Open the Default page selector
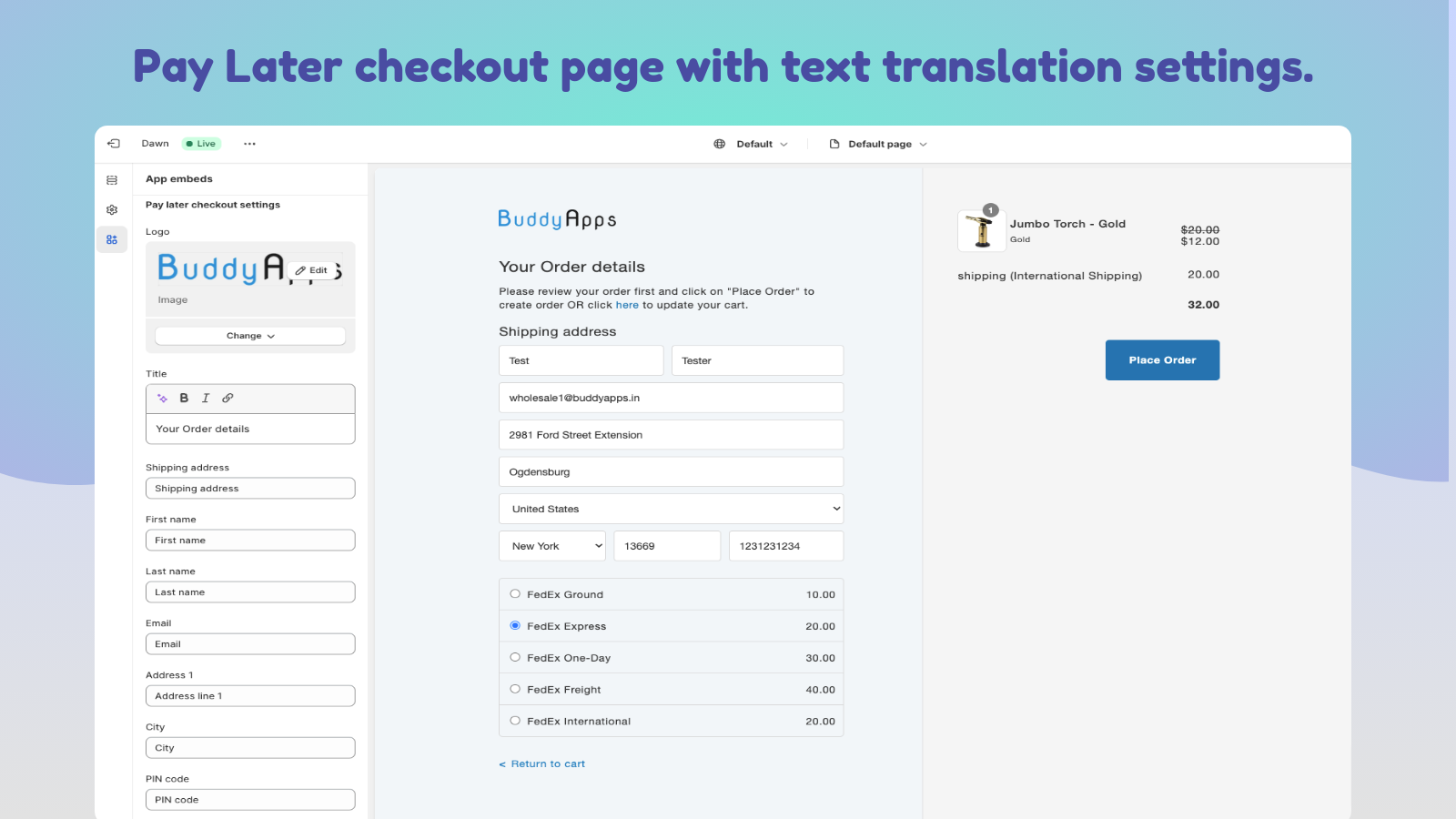1456x819 pixels. pos(878,143)
